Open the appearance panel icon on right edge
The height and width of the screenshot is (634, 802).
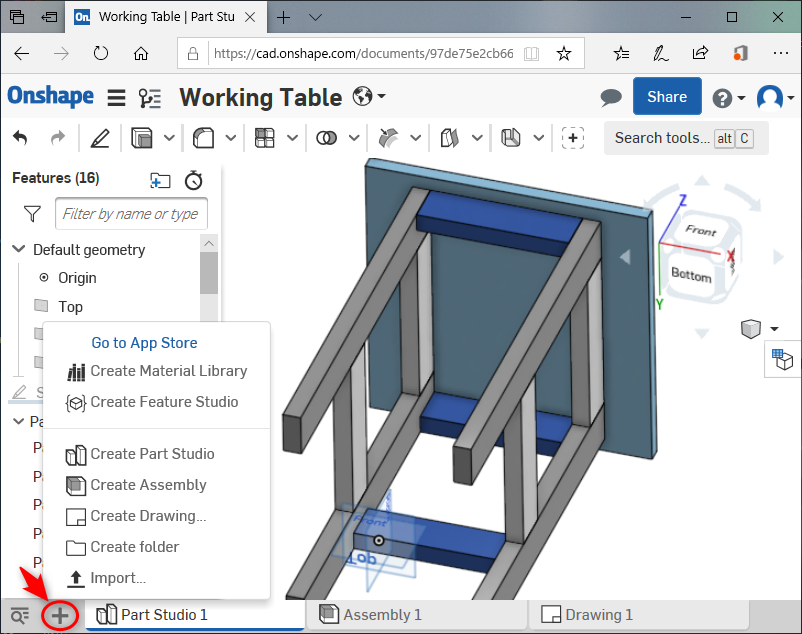click(x=782, y=359)
